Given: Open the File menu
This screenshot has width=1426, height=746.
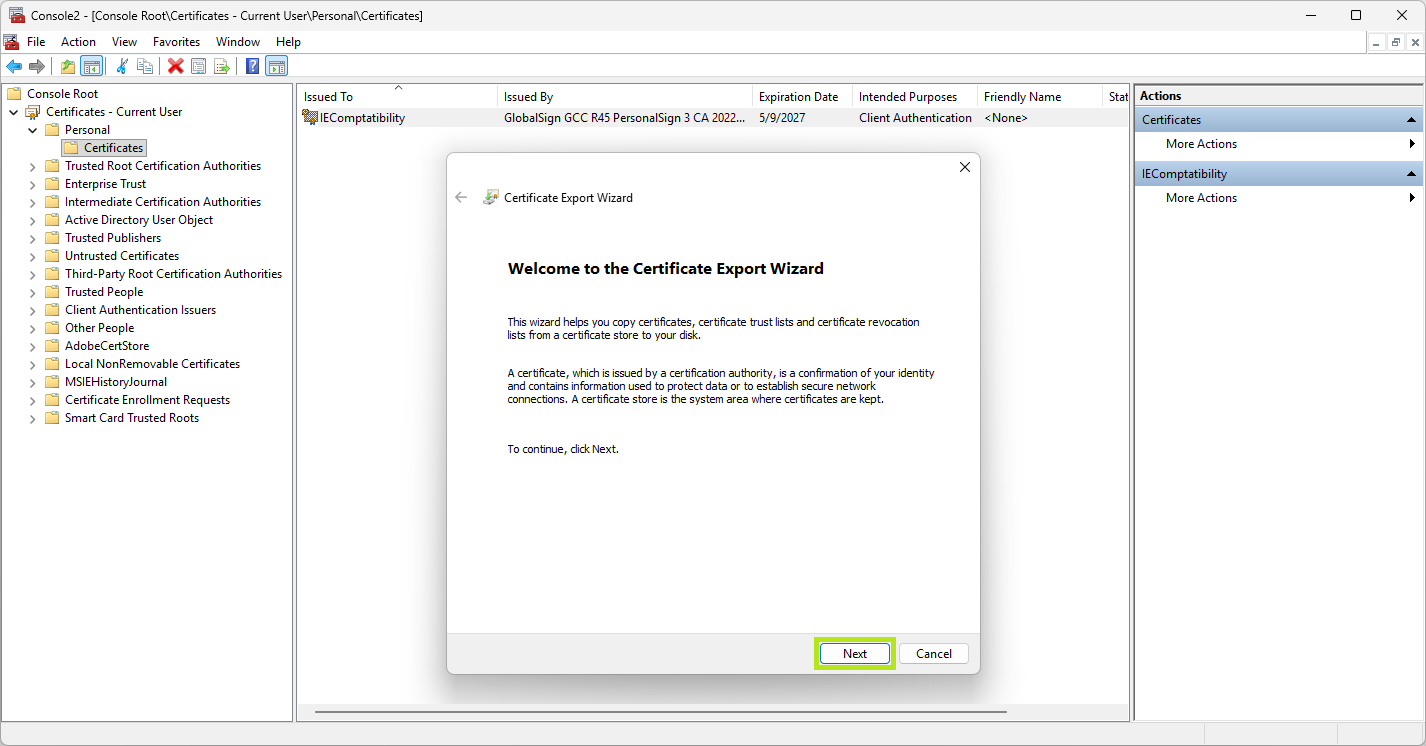Looking at the screenshot, I should [36, 42].
